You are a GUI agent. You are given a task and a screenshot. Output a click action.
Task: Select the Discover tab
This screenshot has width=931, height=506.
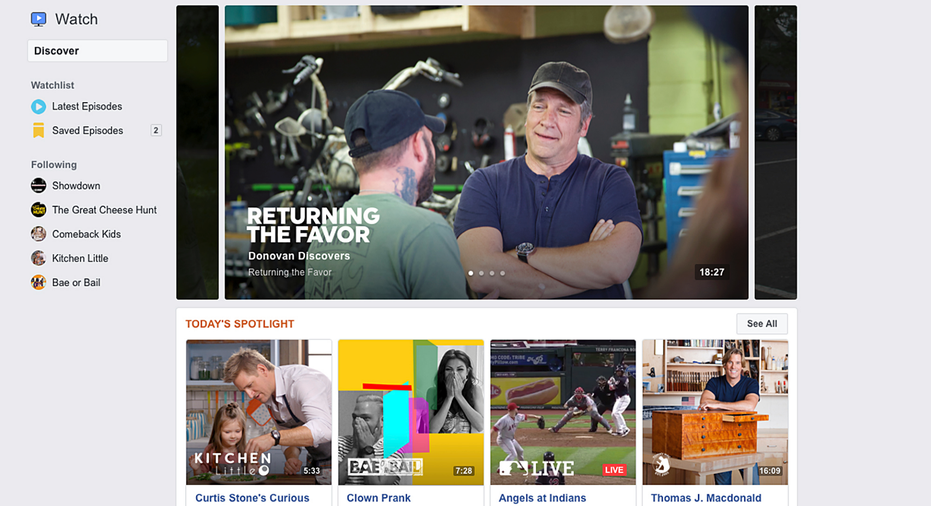97,51
